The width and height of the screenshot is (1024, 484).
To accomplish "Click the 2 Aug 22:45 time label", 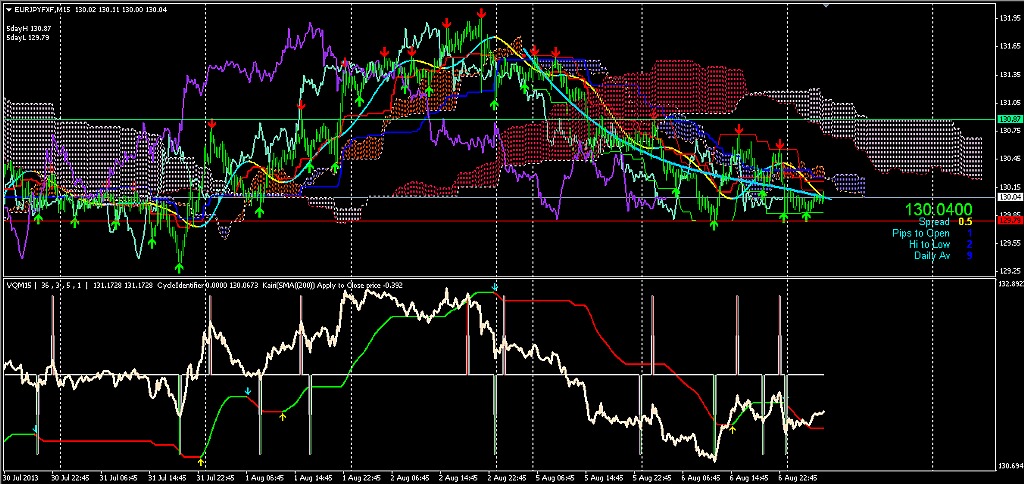I will (x=509, y=478).
